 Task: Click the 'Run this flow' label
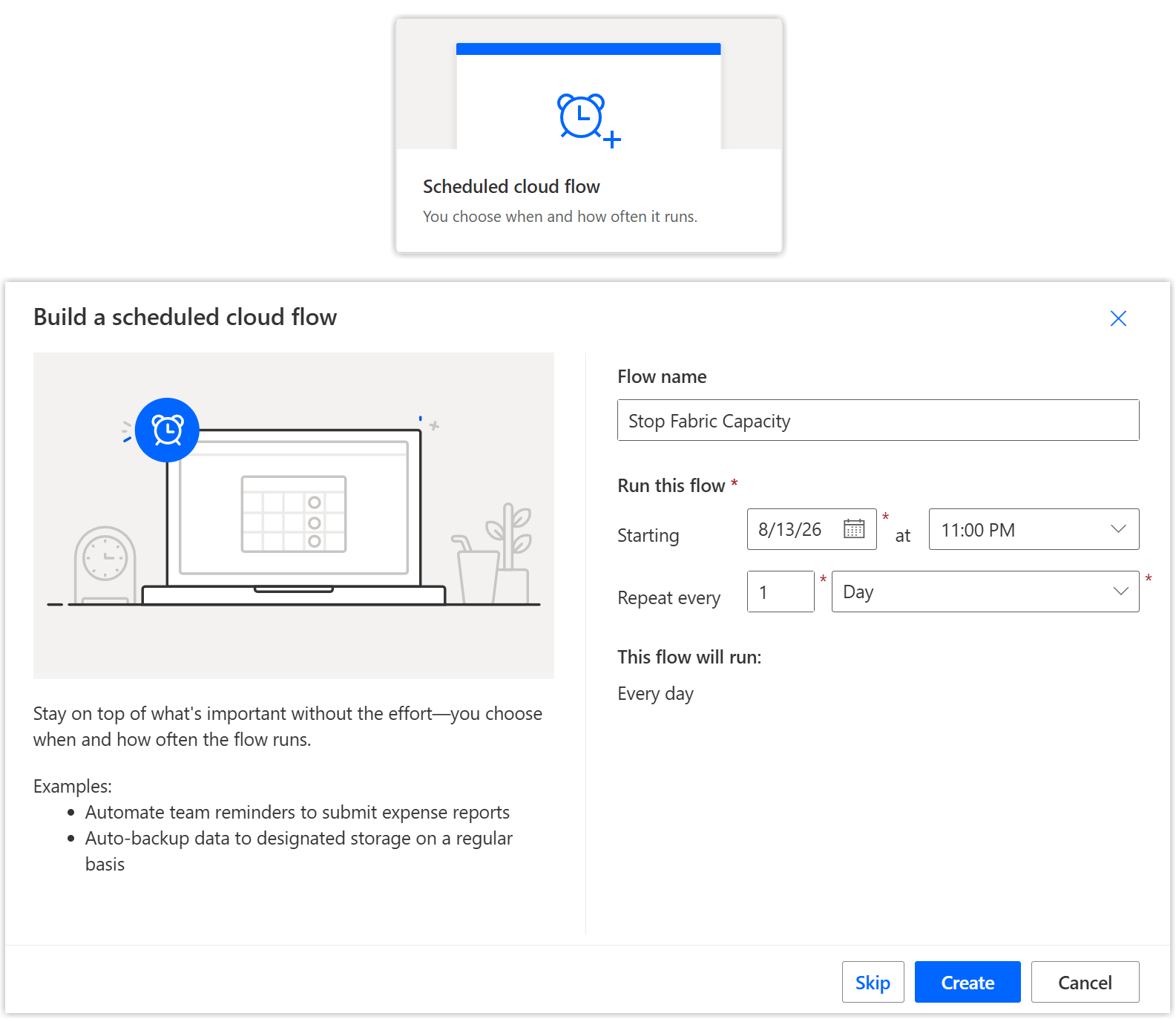coord(671,485)
